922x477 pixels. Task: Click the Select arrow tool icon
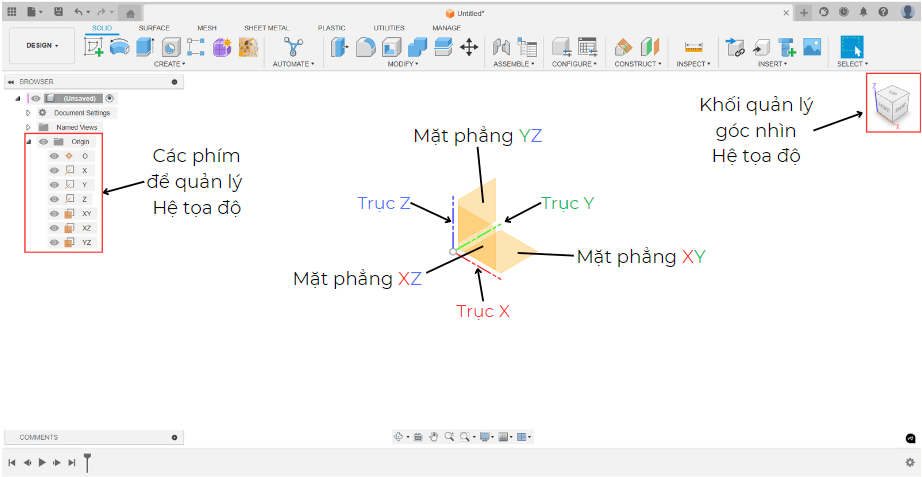(852, 46)
